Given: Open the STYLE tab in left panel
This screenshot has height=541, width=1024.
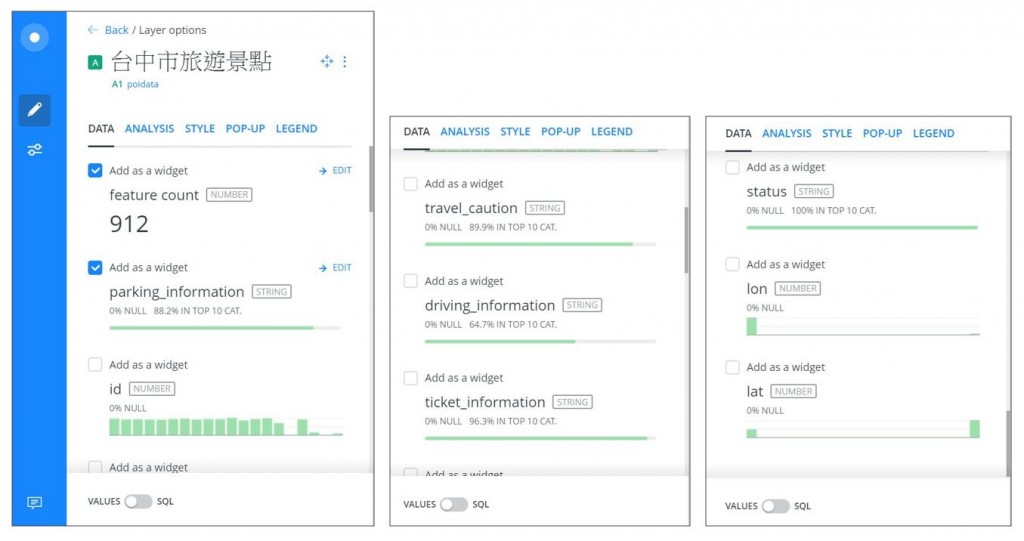Looking at the screenshot, I should pyautogui.click(x=200, y=129).
